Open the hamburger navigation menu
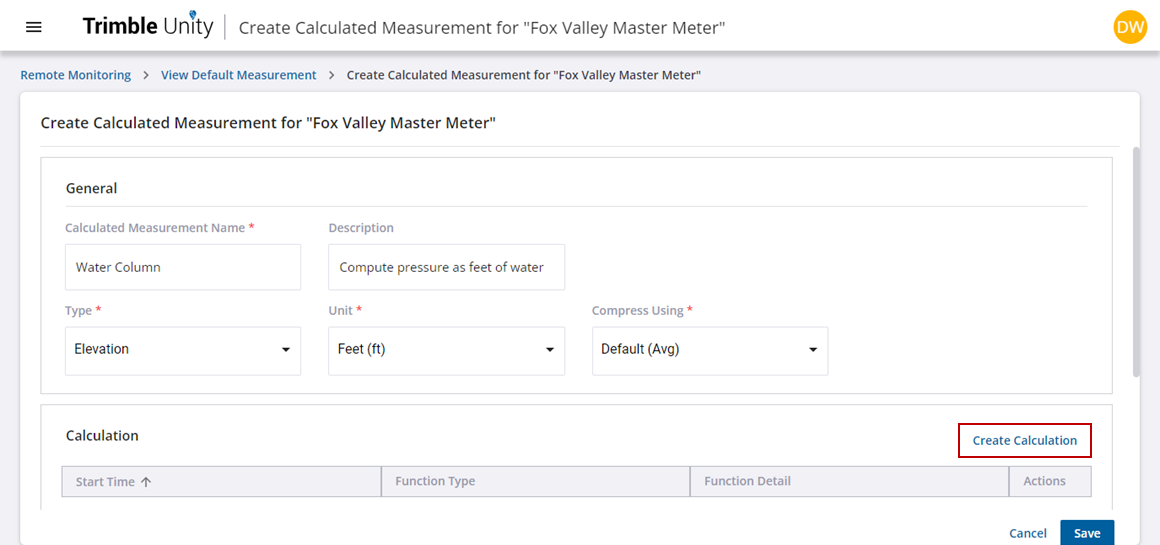The image size is (1160, 545). click(x=34, y=27)
